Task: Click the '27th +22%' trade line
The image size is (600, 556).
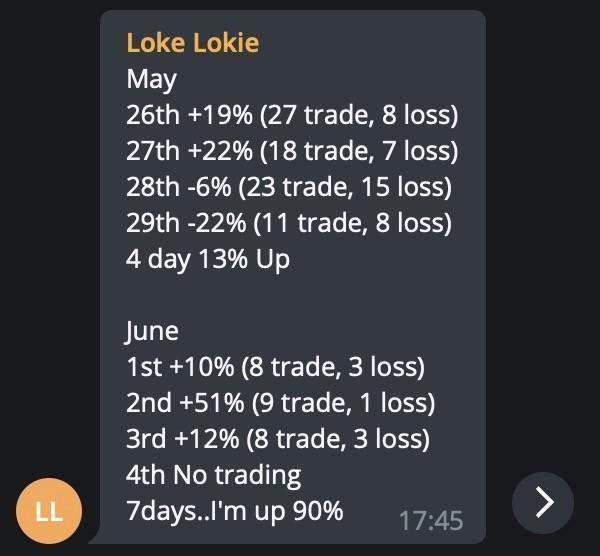Action: click(x=292, y=150)
